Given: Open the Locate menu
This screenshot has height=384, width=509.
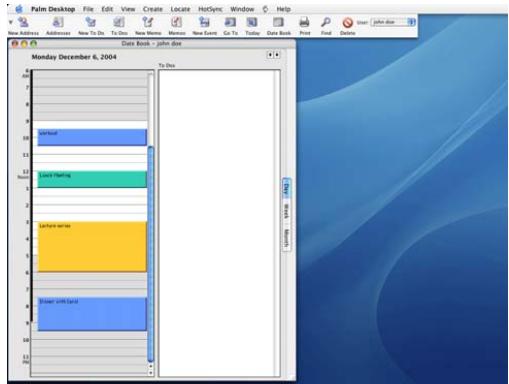Looking at the screenshot, I should (x=180, y=9).
